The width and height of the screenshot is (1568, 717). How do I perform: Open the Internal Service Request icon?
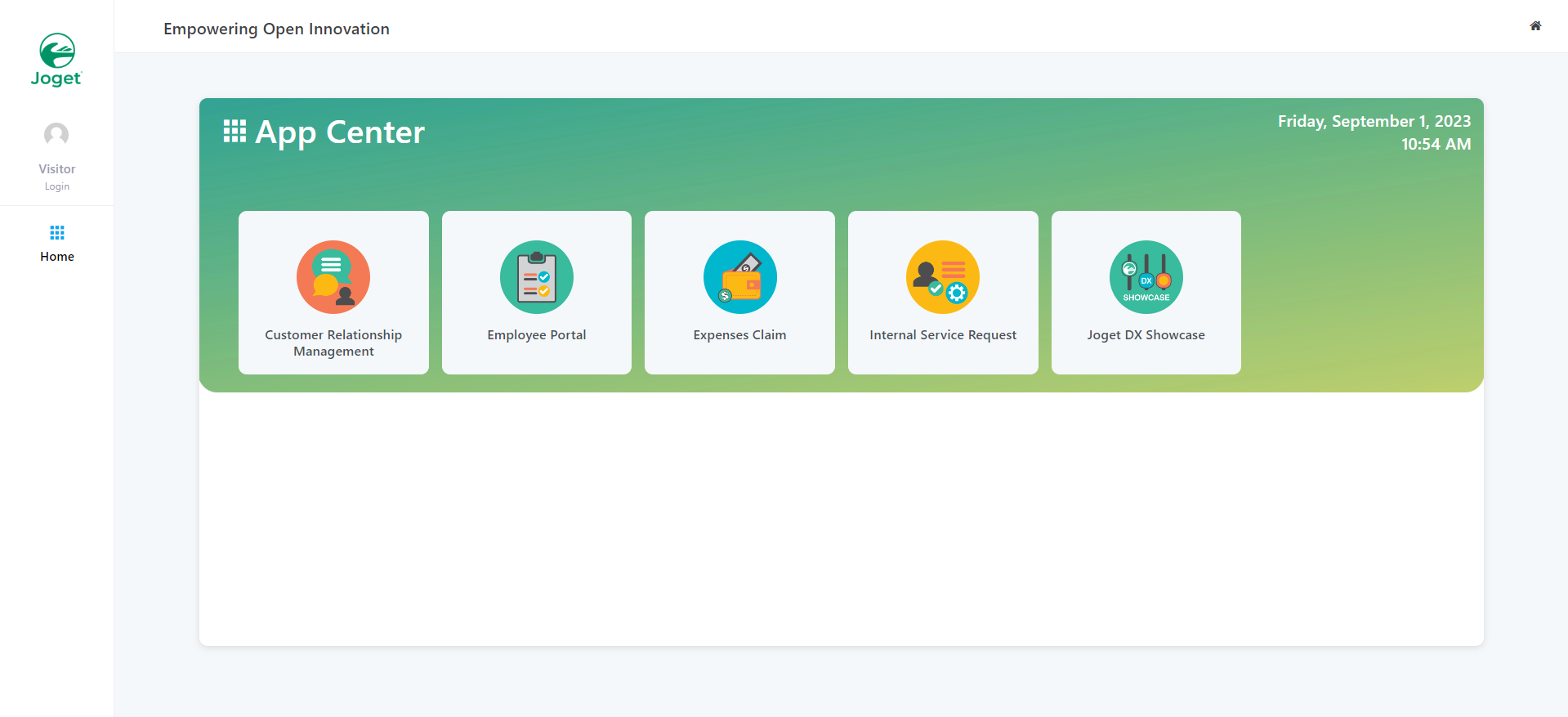click(943, 277)
